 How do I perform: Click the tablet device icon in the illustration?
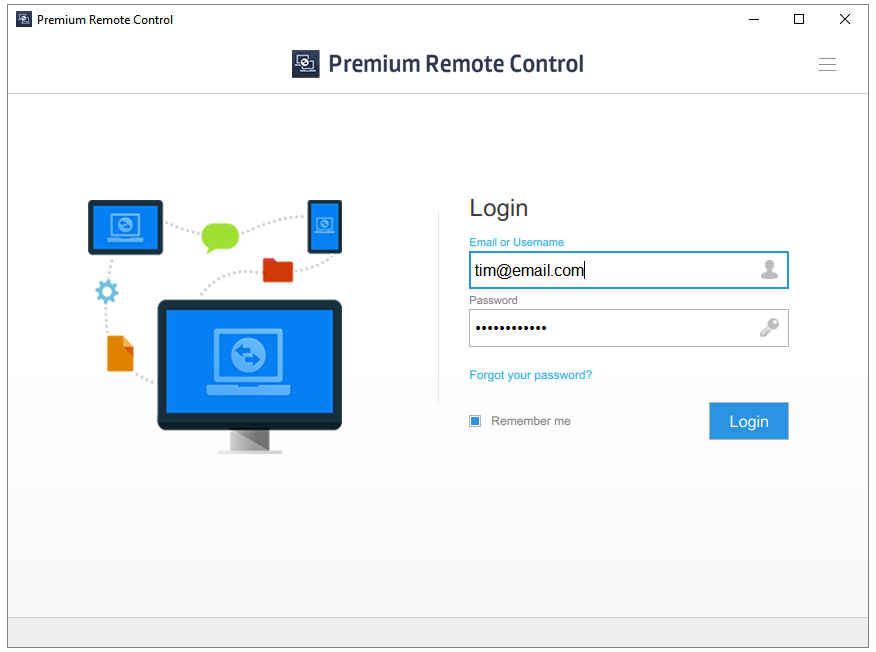point(125,227)
